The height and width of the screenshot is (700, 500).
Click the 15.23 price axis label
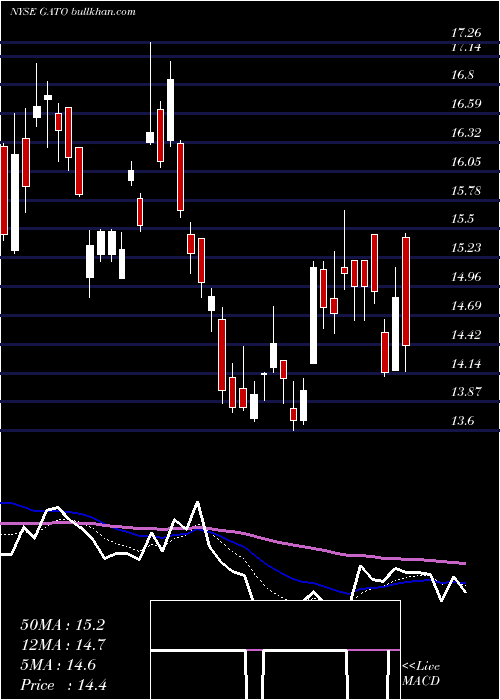coord(466,248)
